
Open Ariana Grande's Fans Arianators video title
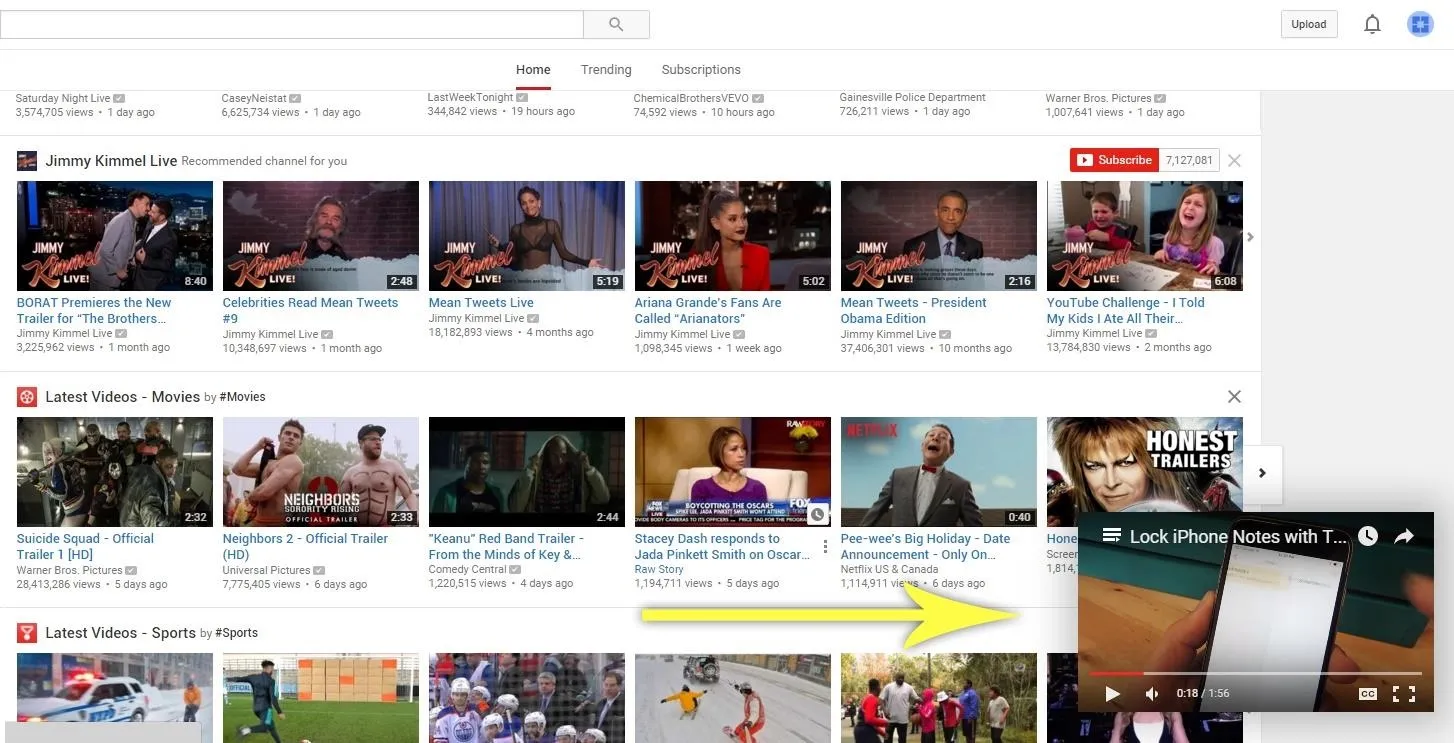click(708, 311)
